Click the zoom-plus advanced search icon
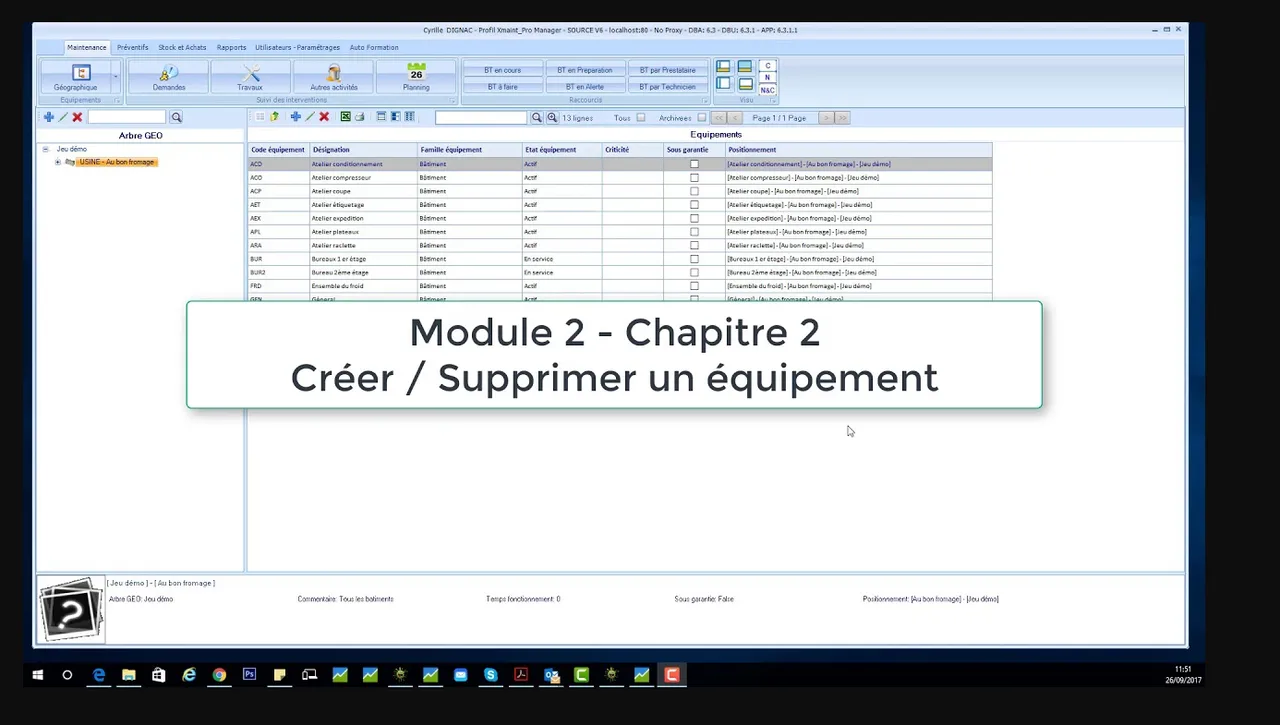1280x725 pixels. (x=552, y=117)
